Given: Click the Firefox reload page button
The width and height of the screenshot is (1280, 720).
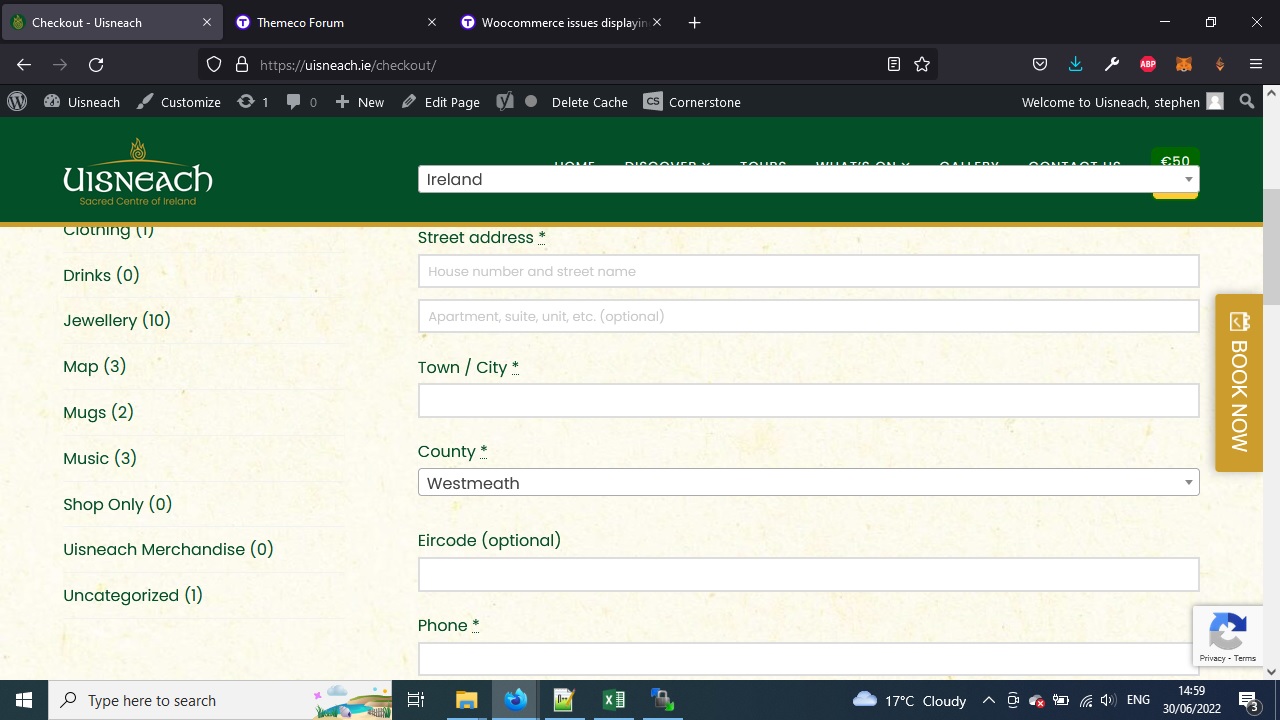Looking at the screenshot, I should click(x=96, y=65).
